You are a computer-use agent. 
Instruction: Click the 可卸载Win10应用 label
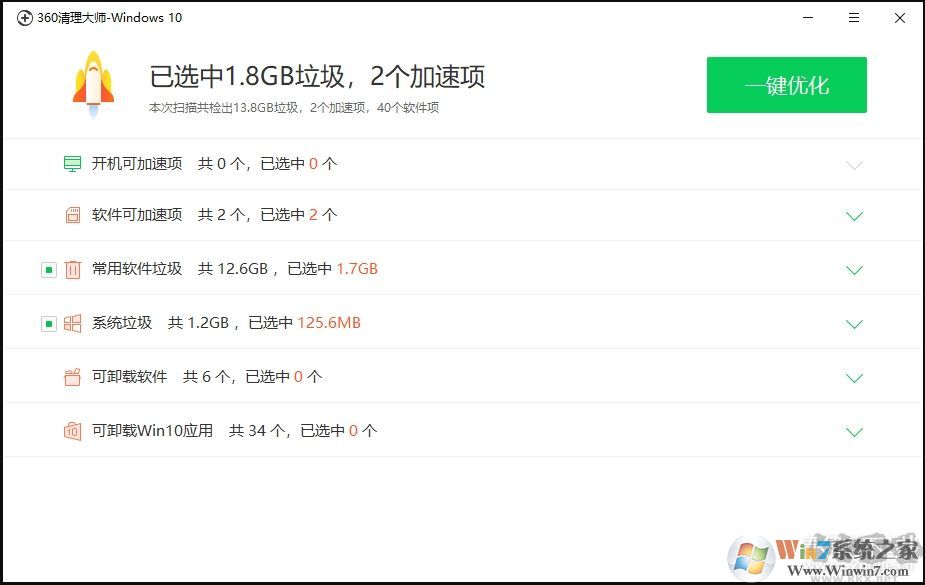(x=152, y=430)
